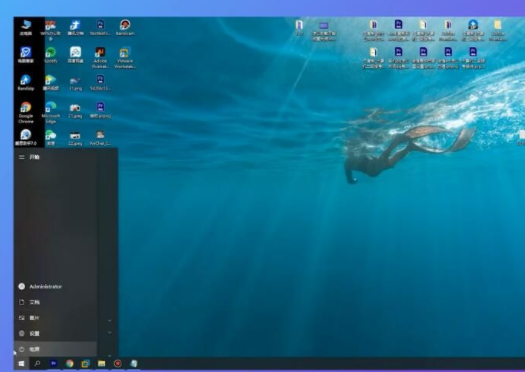This screenshot has width=525, height=372.
Task: Launch the Bandicam desktop shortcut
Action: [x=125, y=27]
